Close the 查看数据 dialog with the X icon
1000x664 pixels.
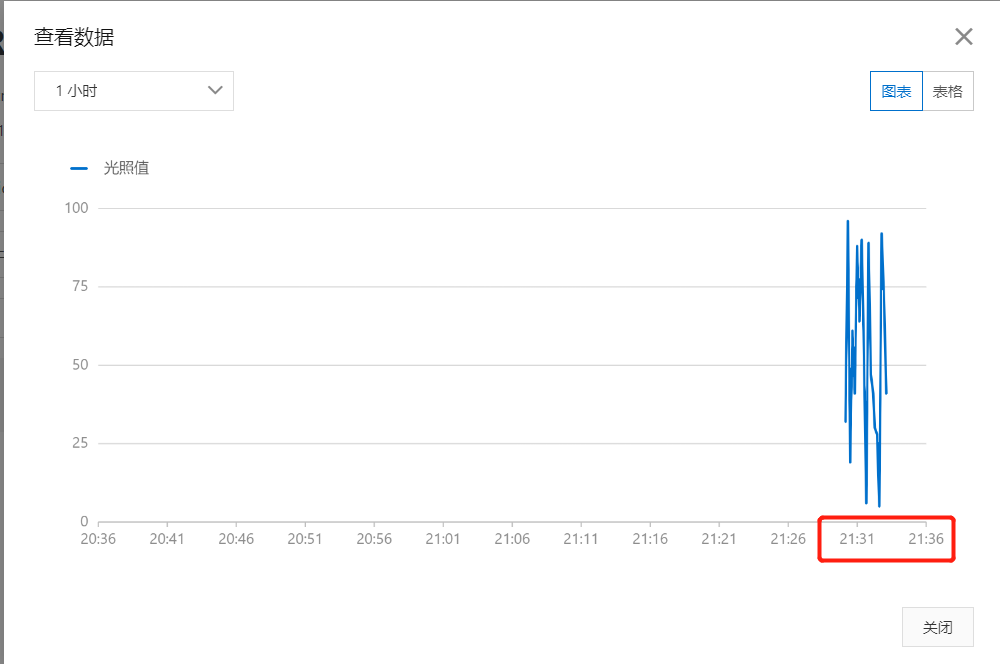pyautogui.click(x=964, y=36)
